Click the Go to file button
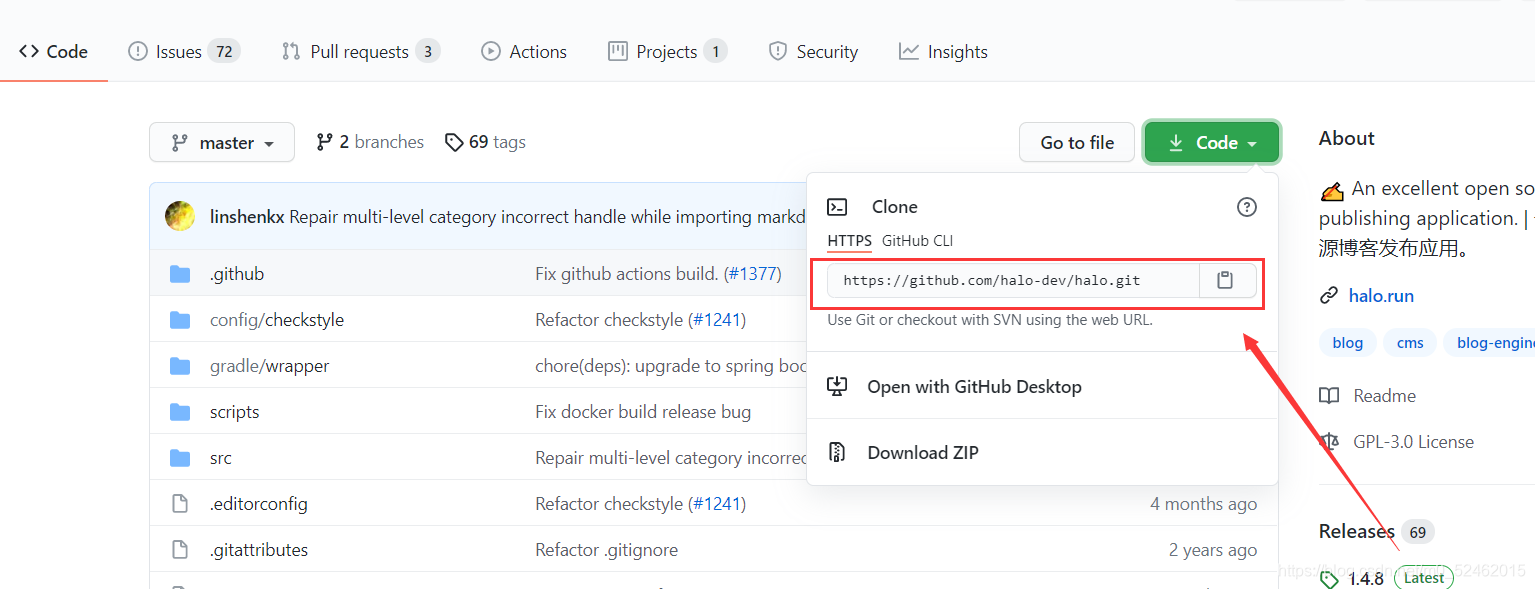The image size is (1535, 589). [x=1077, y=142]
